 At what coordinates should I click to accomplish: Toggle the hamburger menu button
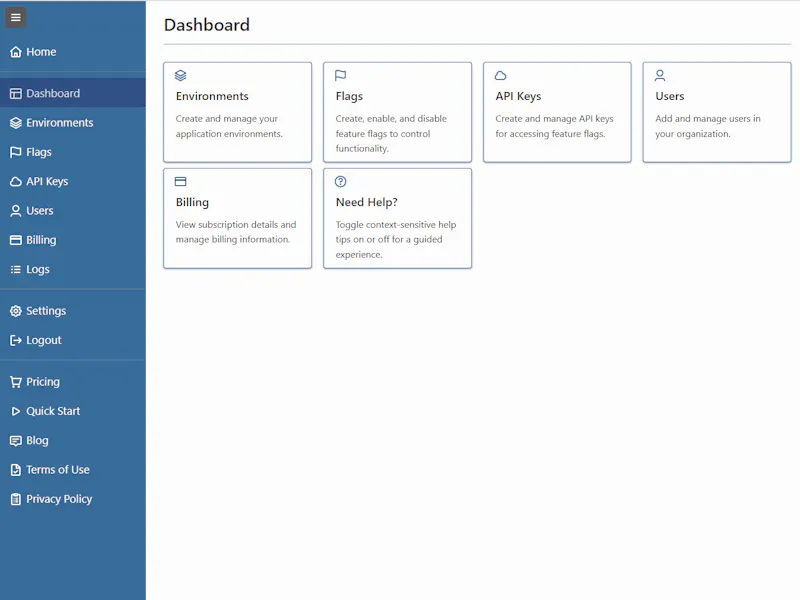coord(16,18)
